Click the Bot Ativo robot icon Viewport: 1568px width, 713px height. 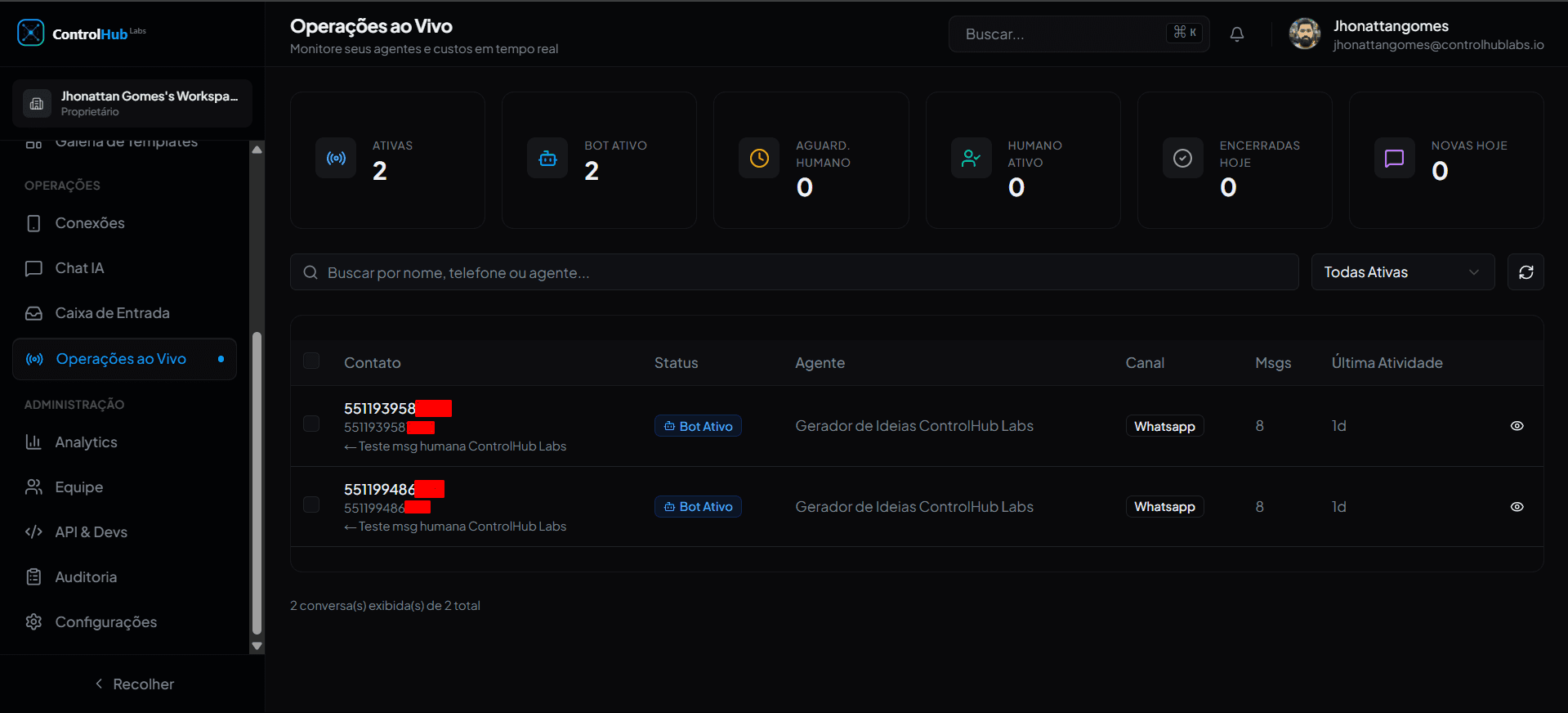[x=547, y=158]
